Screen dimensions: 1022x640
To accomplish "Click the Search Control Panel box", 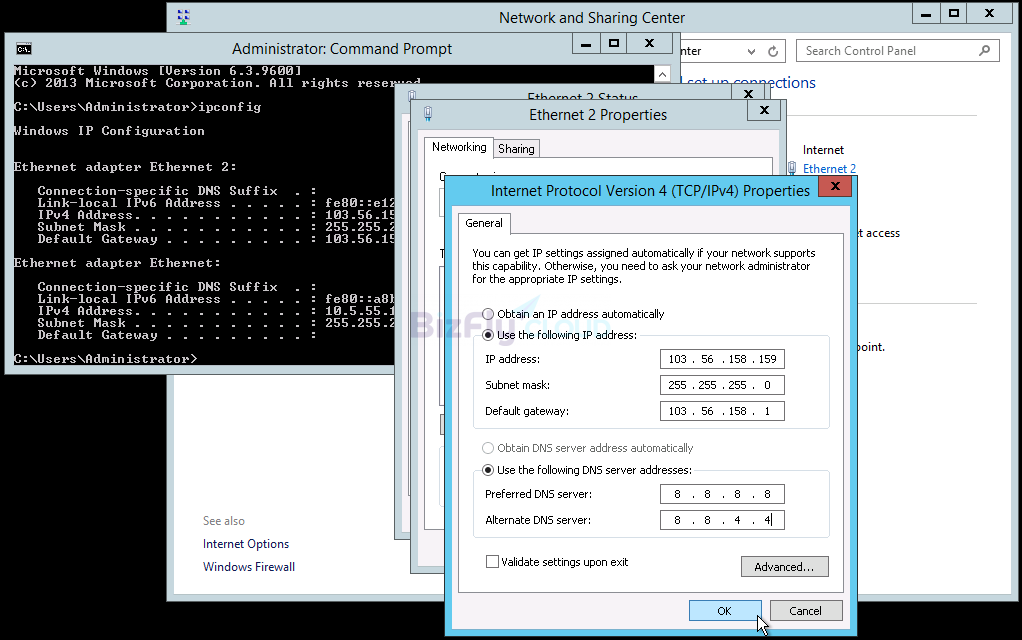I will (x=898, y=51).
